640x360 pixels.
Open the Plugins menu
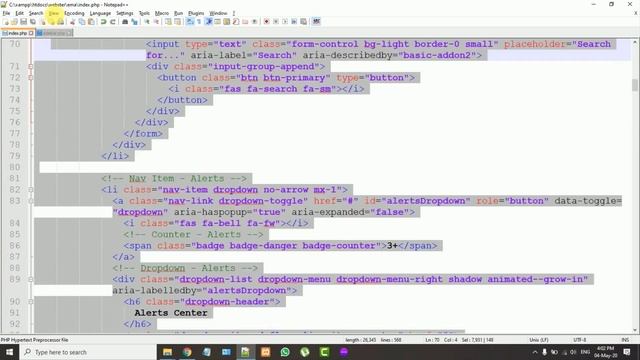click(x=196, y=13)
